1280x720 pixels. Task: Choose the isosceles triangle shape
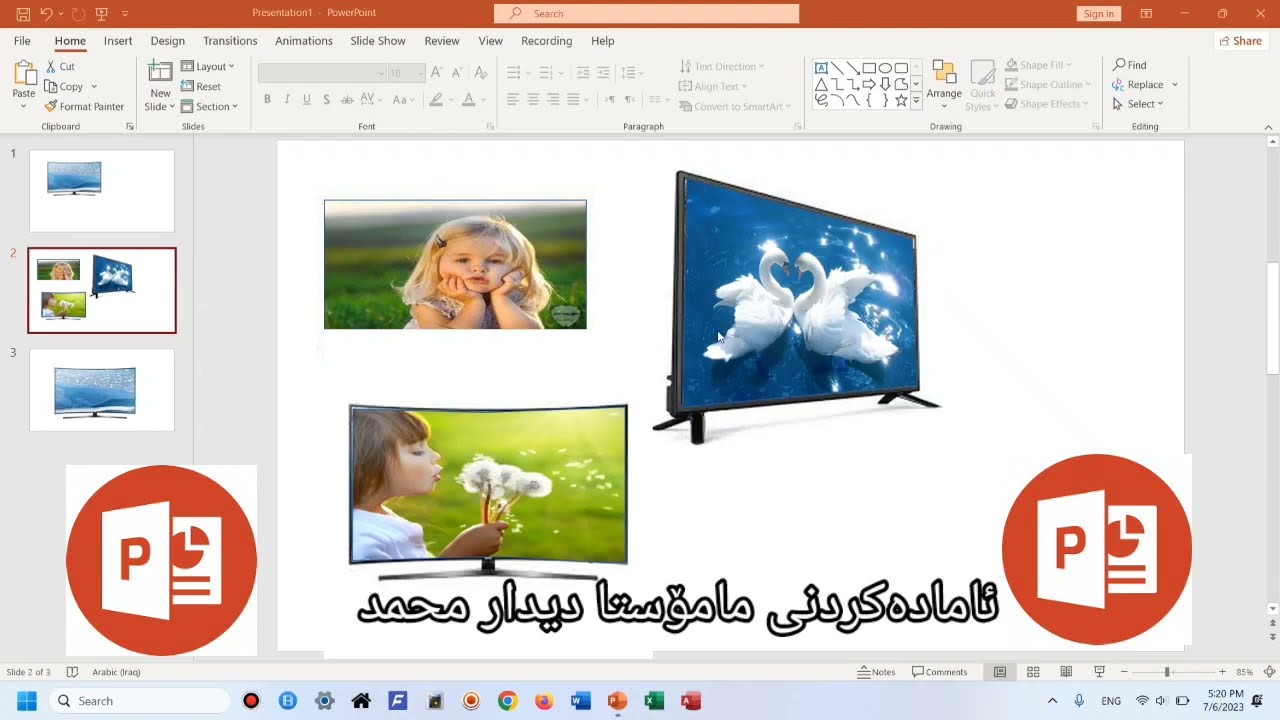[x=821, y=84]
